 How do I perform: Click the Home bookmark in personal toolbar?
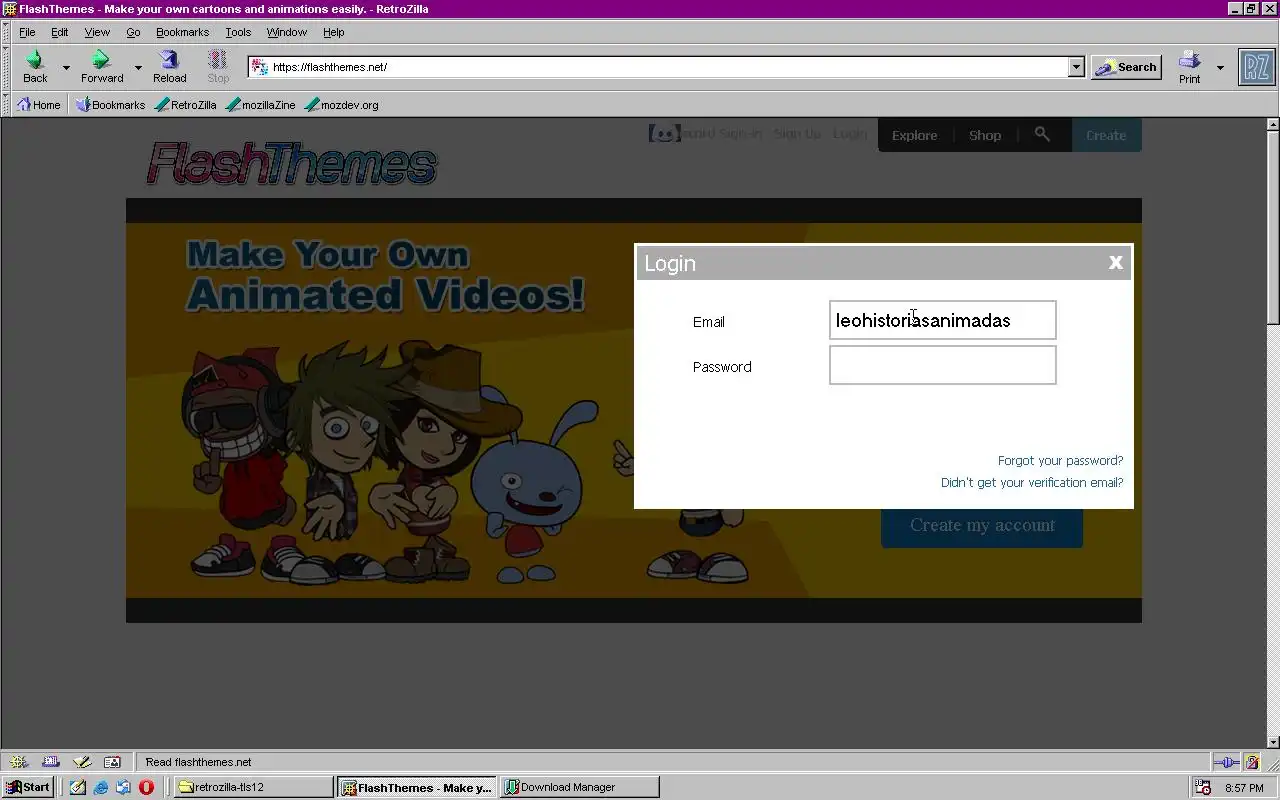39,104
